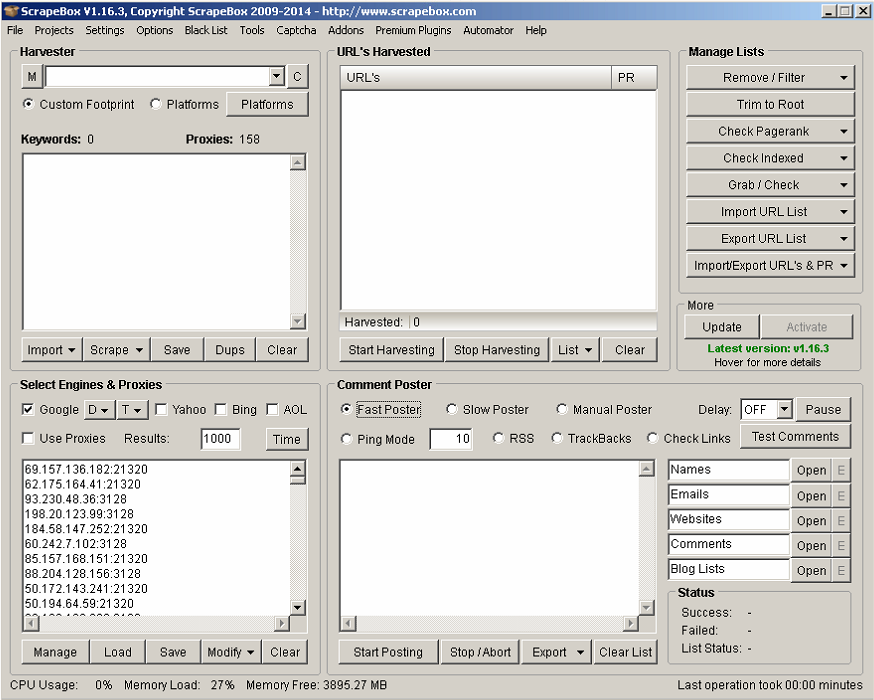874x700 pixels.
Task: Expand the Export URL List dropdown
Action: 770,239
